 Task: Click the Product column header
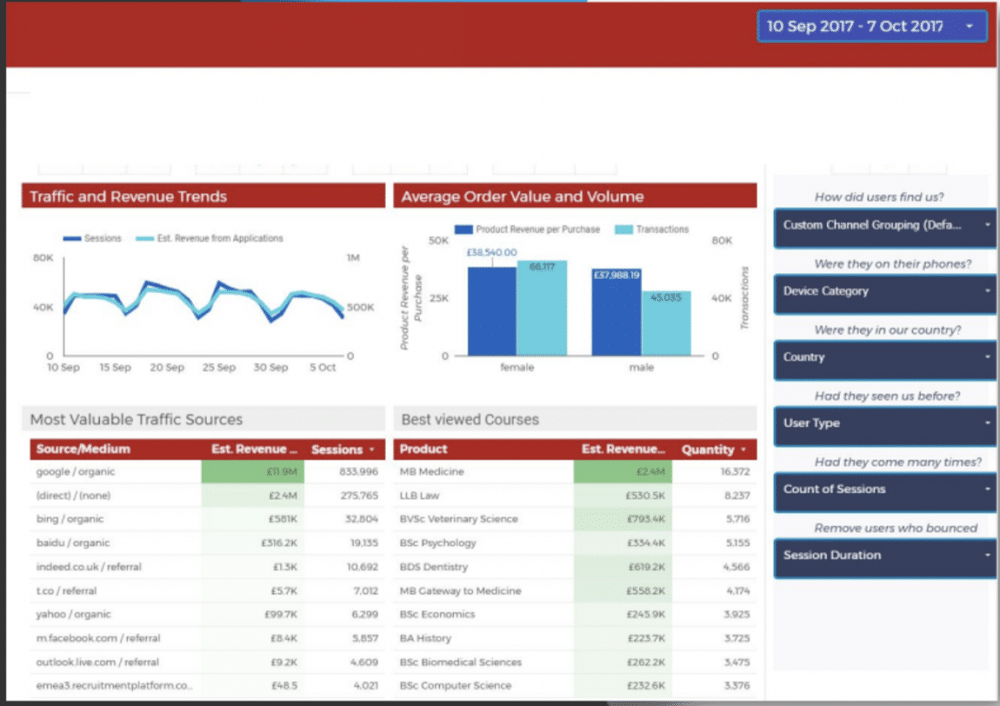424,449
